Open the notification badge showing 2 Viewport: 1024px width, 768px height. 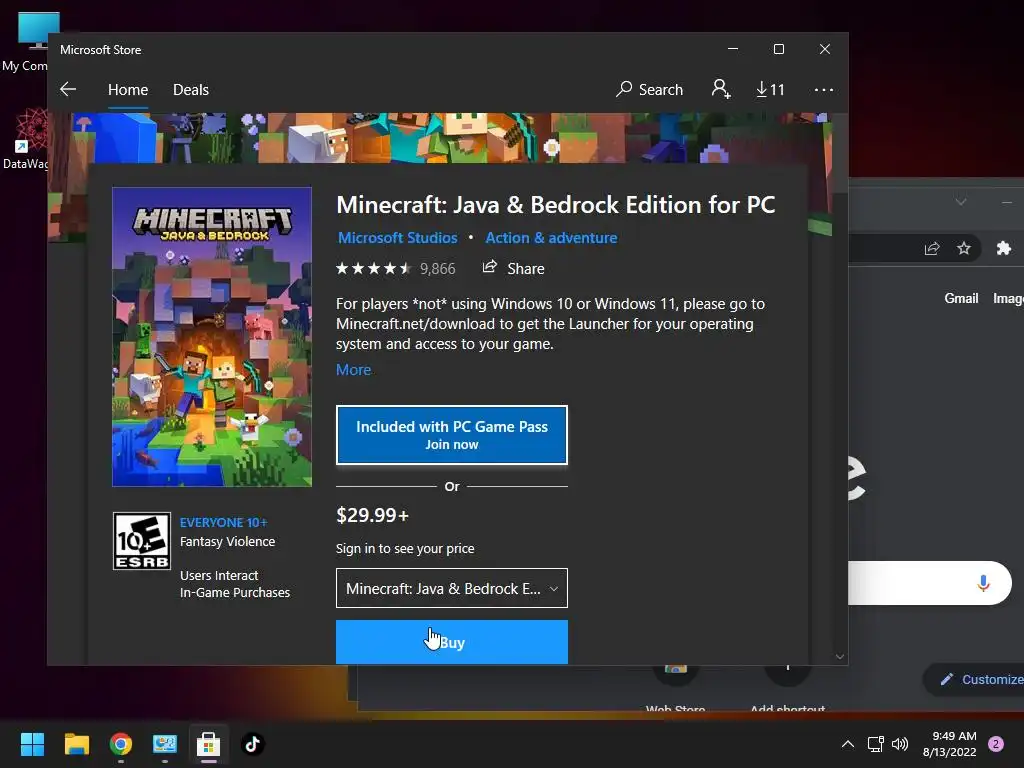point(996,744)
